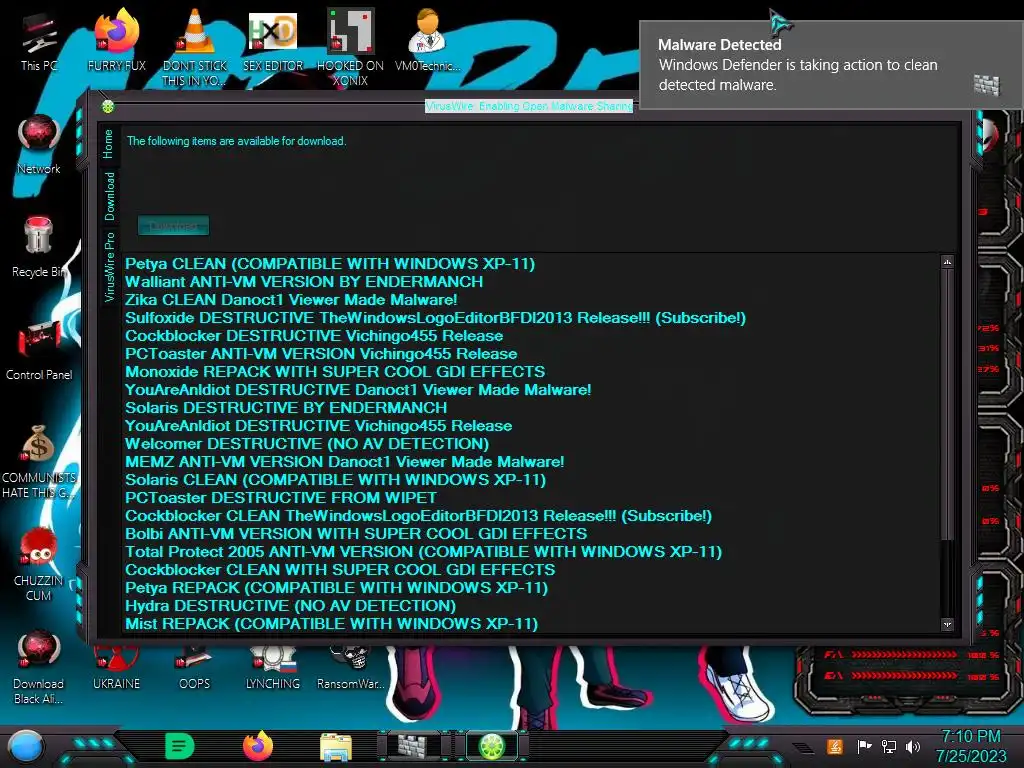This screenshot has height=768, width=1024.
Task: Click the green VirusWire window icon
Action: tap(108, 106)
